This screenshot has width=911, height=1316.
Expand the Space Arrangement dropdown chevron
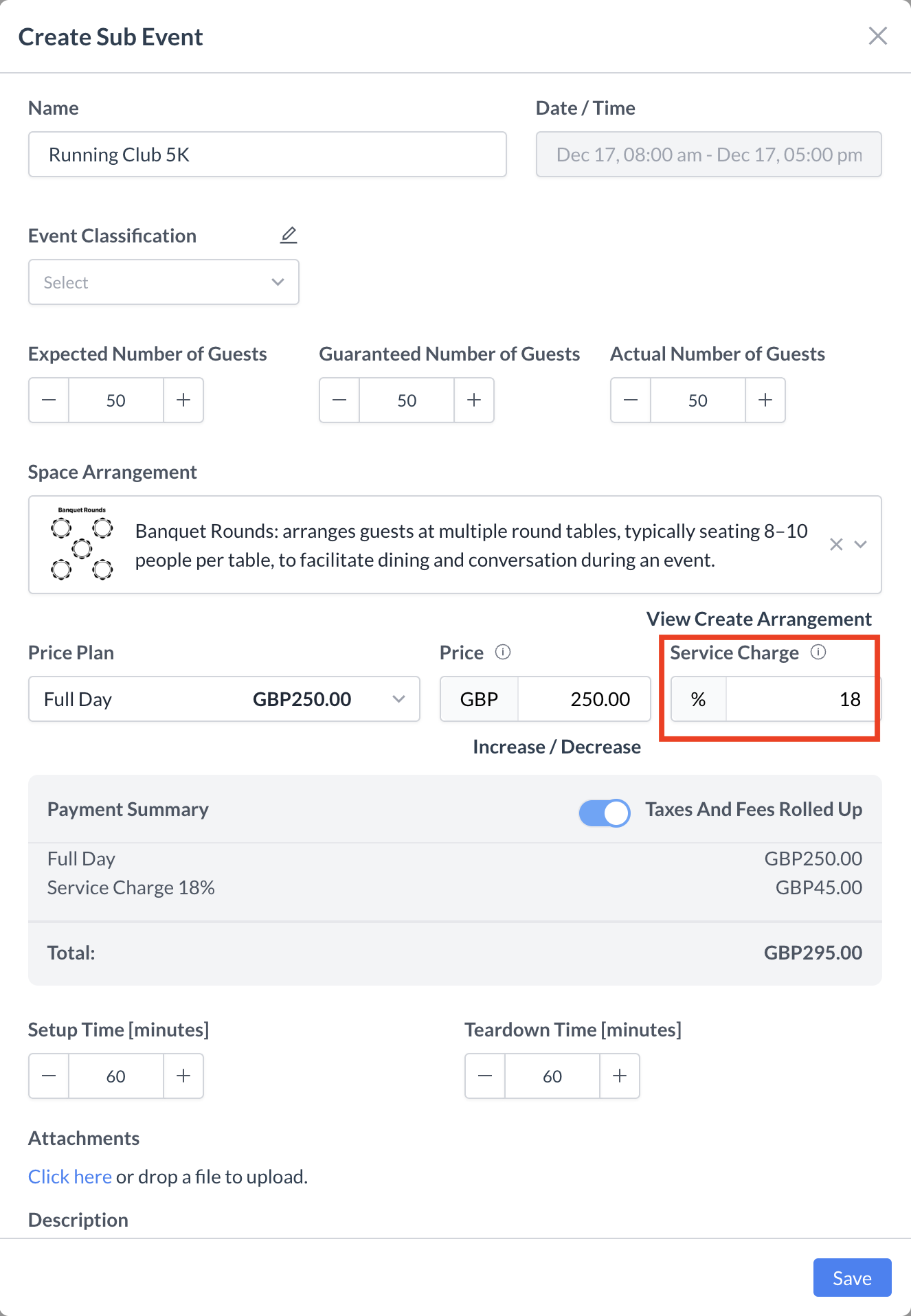tap(861, 545)
